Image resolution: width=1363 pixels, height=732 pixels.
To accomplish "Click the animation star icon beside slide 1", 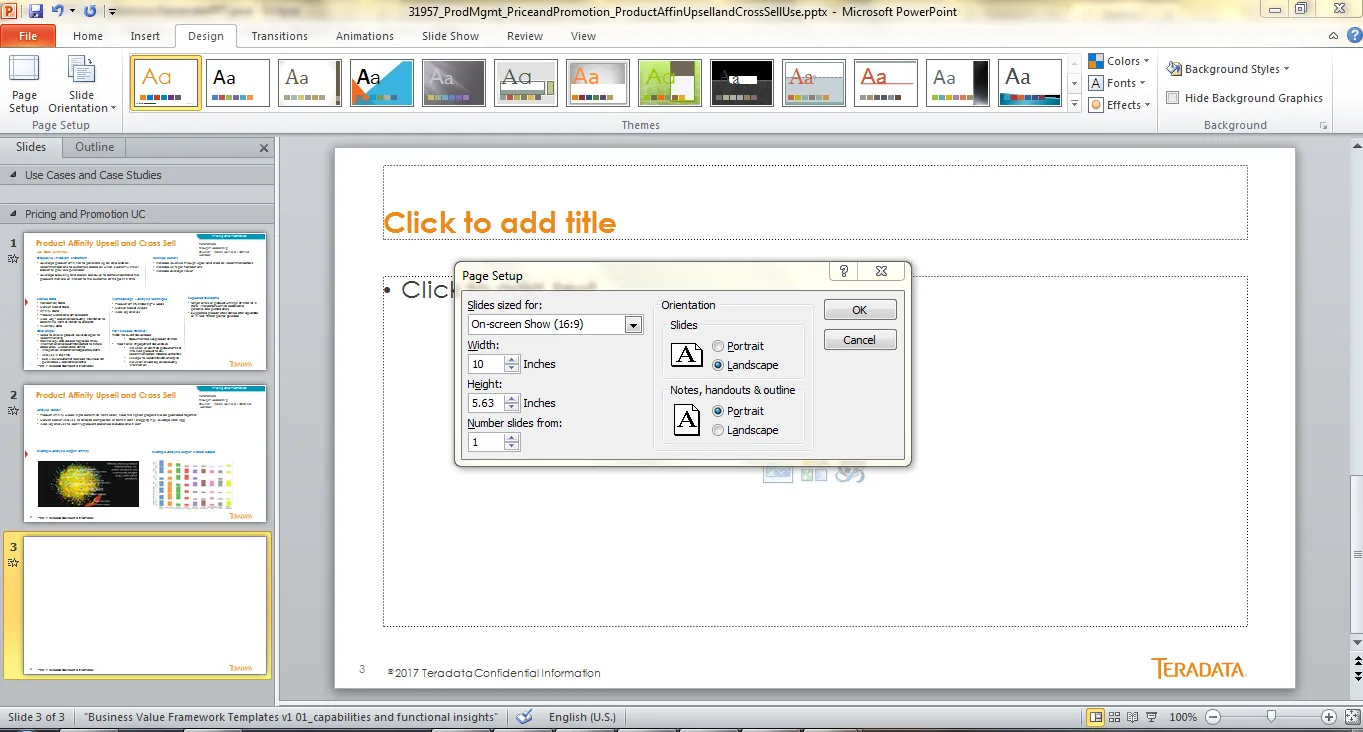I will [13, 258].
